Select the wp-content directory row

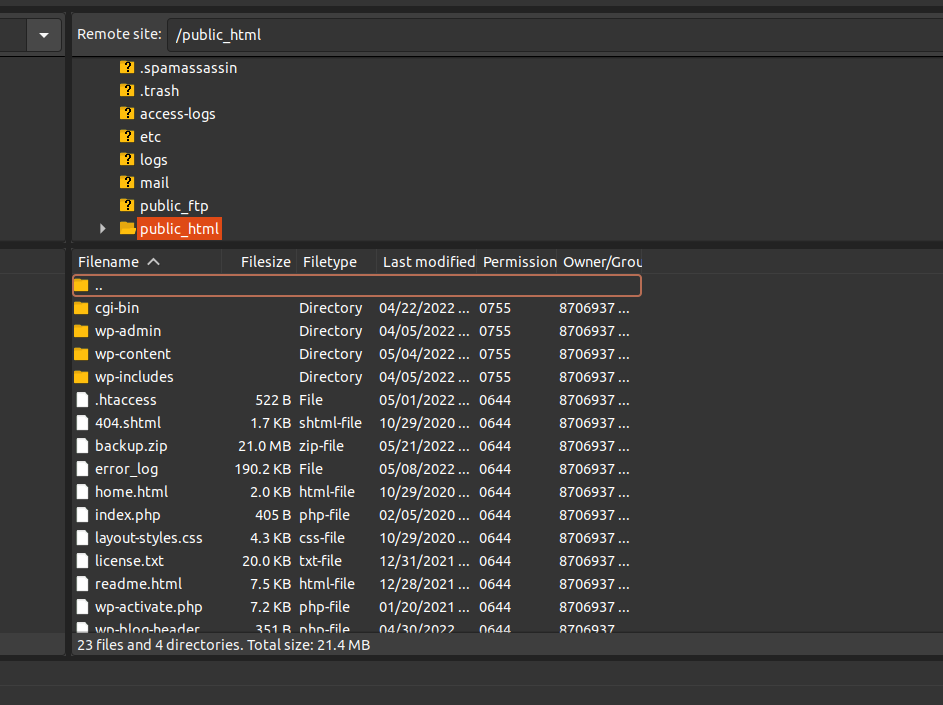pos(133,354)
